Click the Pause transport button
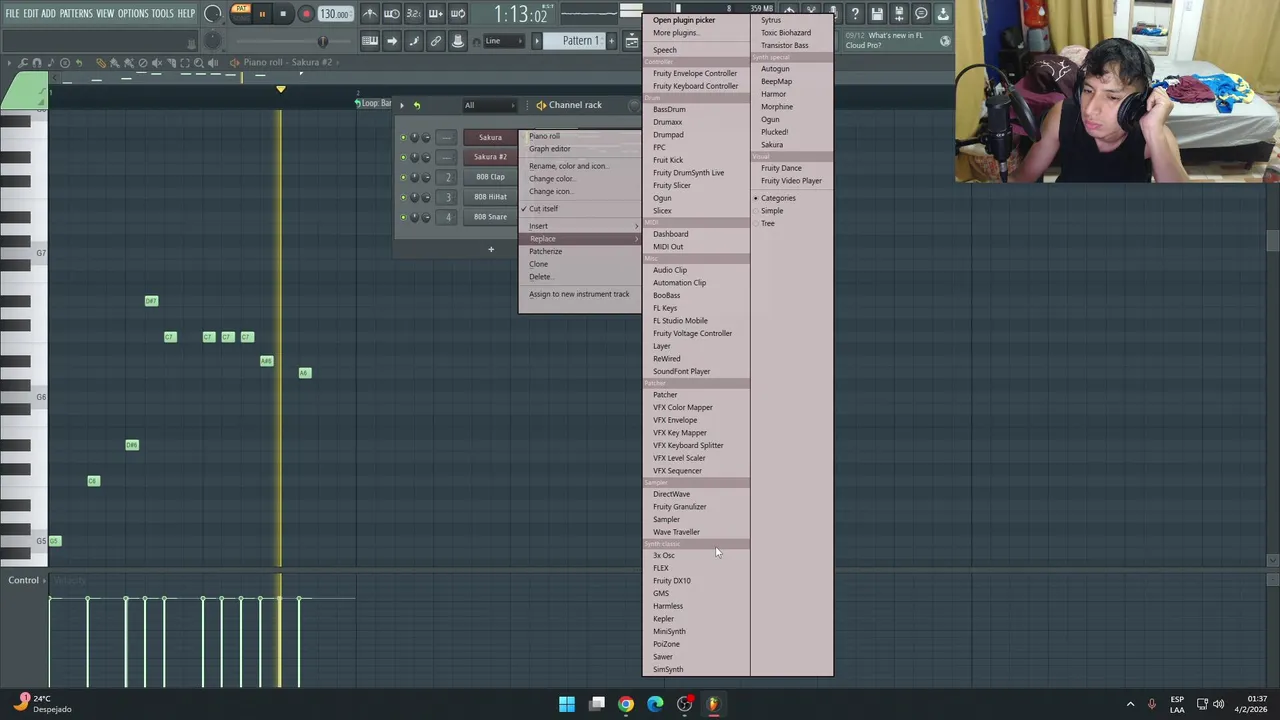Image resolution: width=1280 pixels, height=720 pixels. pyautogui.click(x=262, y=14)
